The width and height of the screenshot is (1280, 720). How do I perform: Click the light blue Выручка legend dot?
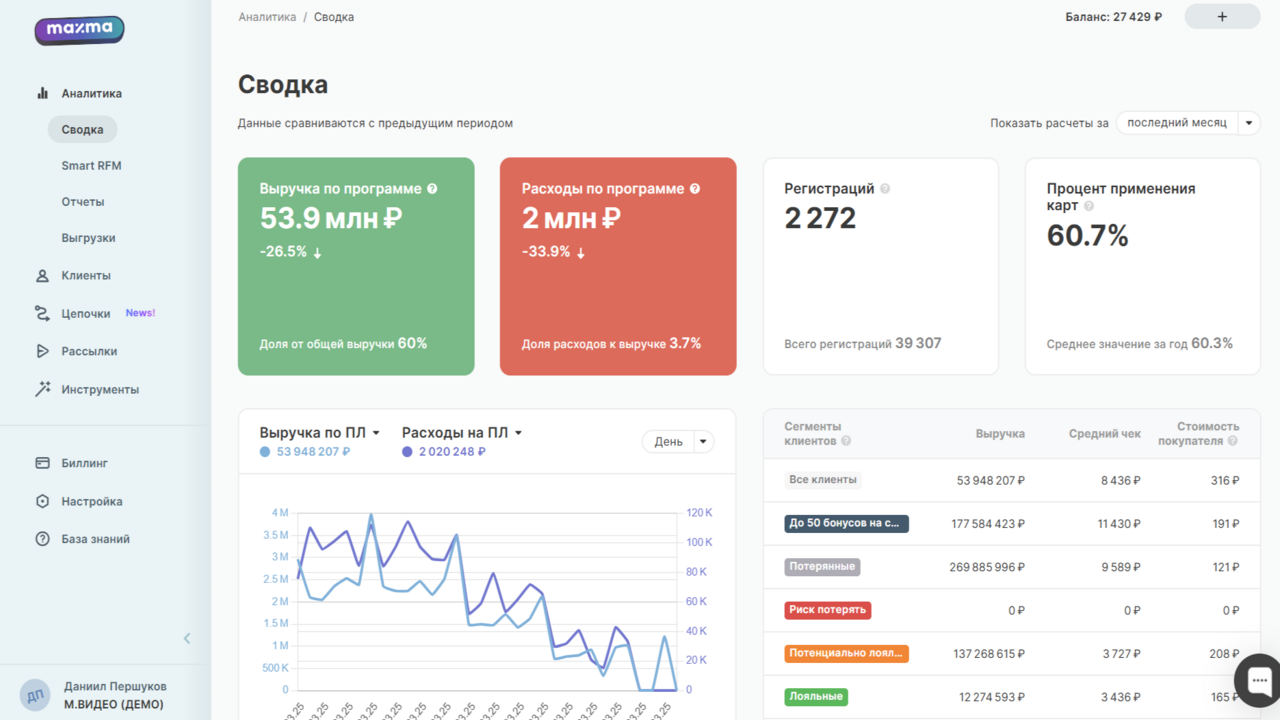coord(265,452)
